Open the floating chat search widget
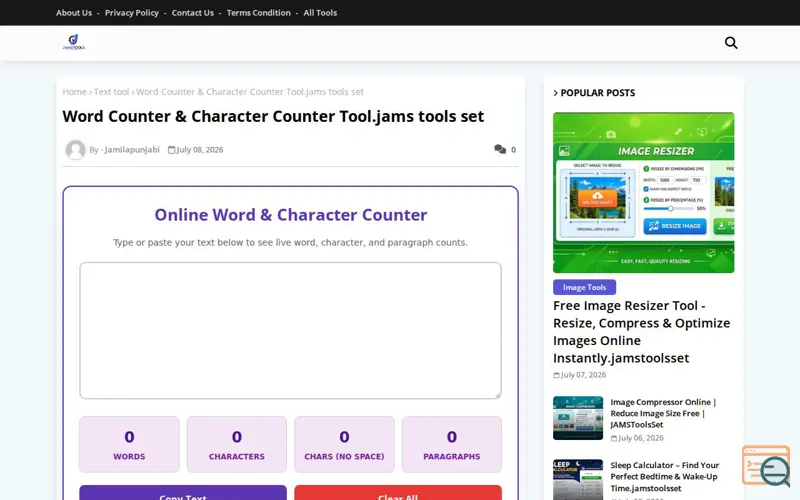 click(x=766, y=466)
